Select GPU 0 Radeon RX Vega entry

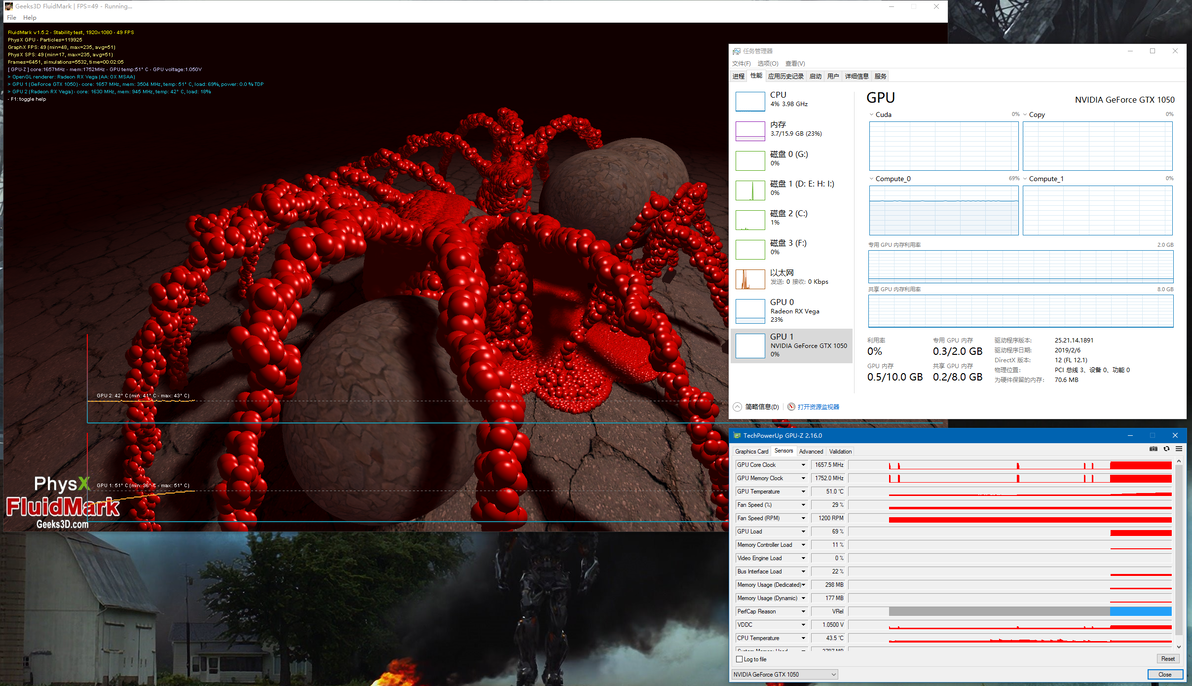(791, 311)
